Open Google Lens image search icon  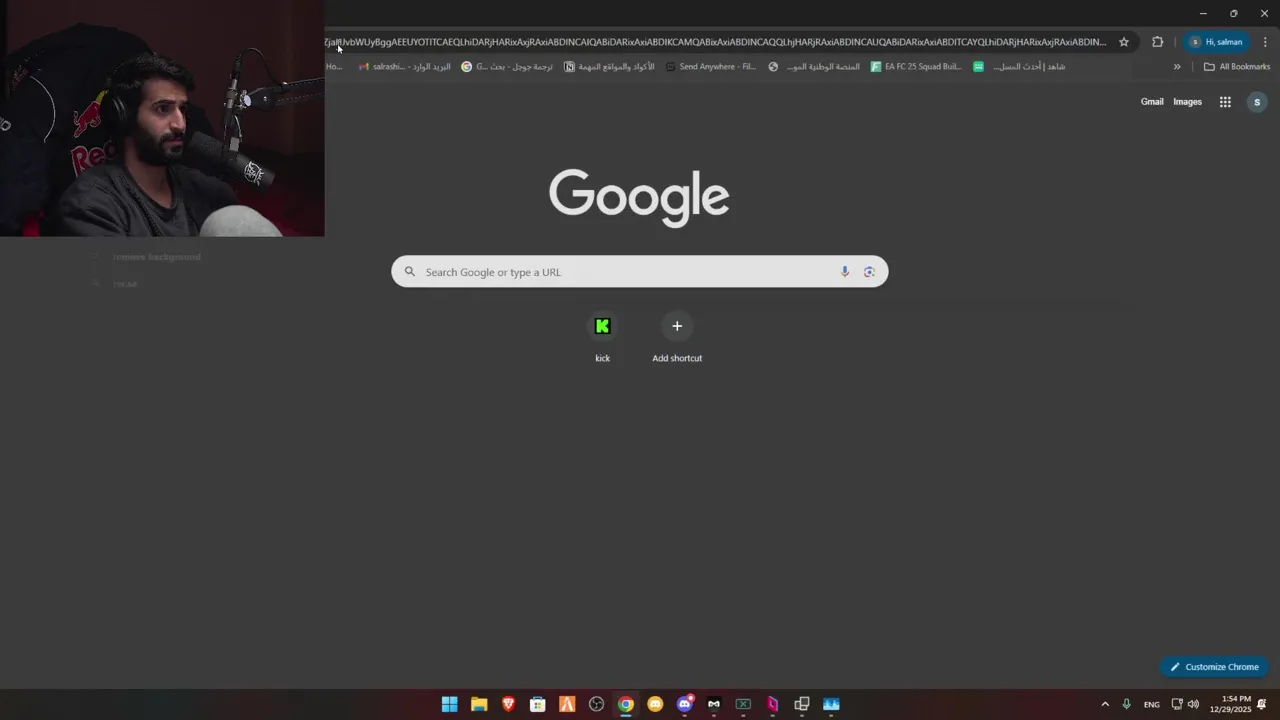(x=869, y=272)
